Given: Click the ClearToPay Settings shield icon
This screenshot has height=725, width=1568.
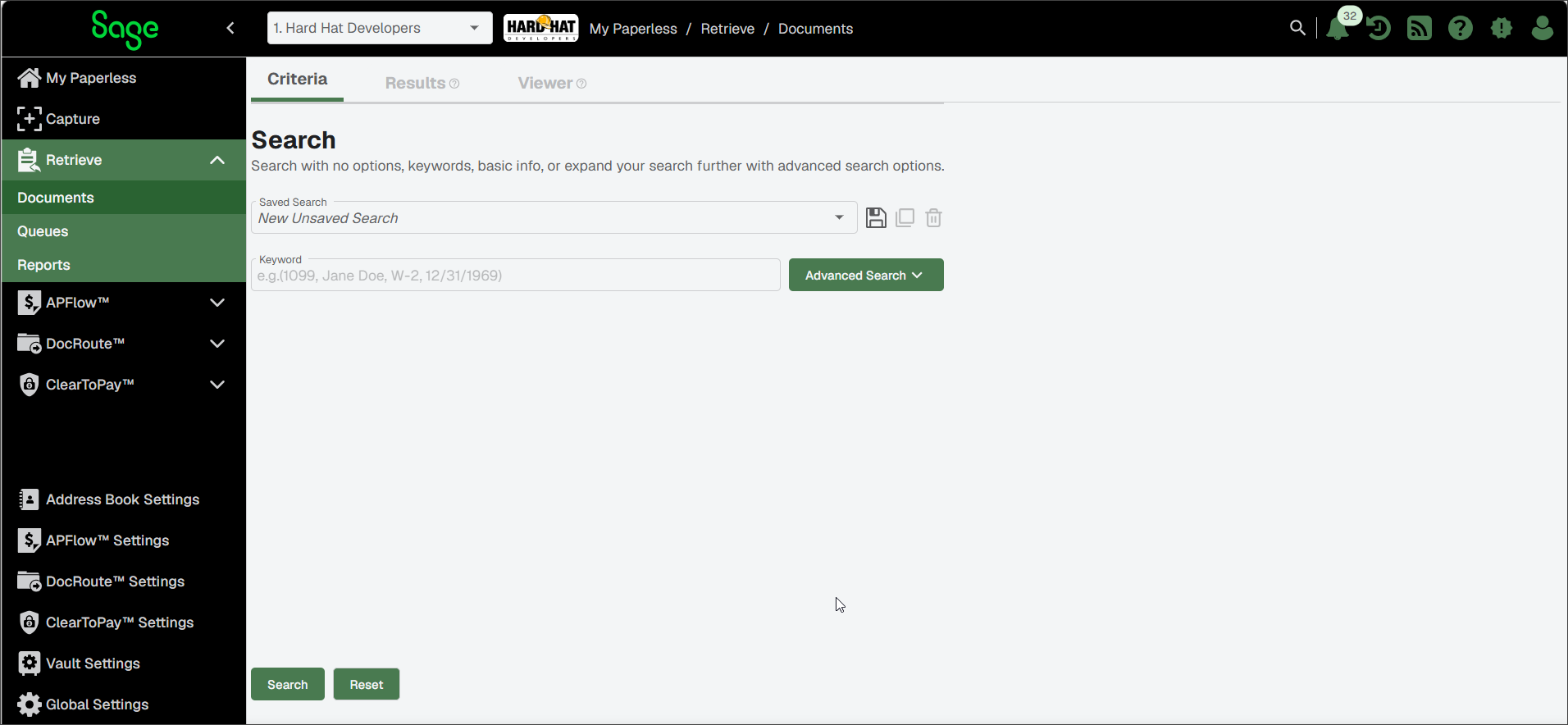Looking at the screenshot, I should [29, 622].
